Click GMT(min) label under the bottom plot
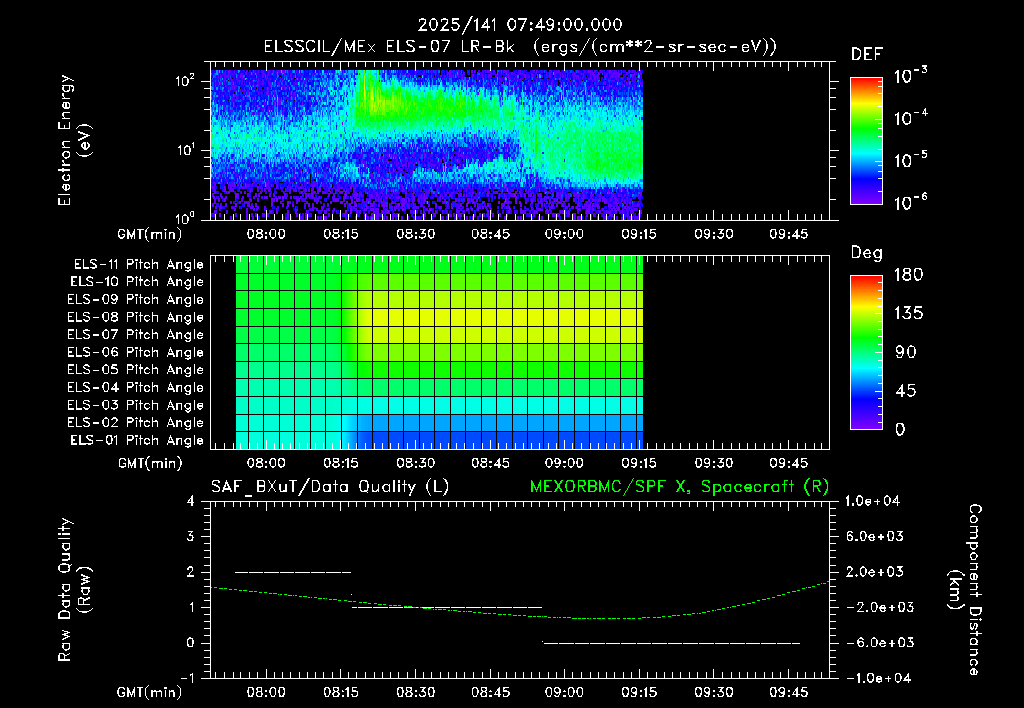1024x708 pixels. click(x=150, y=692)
